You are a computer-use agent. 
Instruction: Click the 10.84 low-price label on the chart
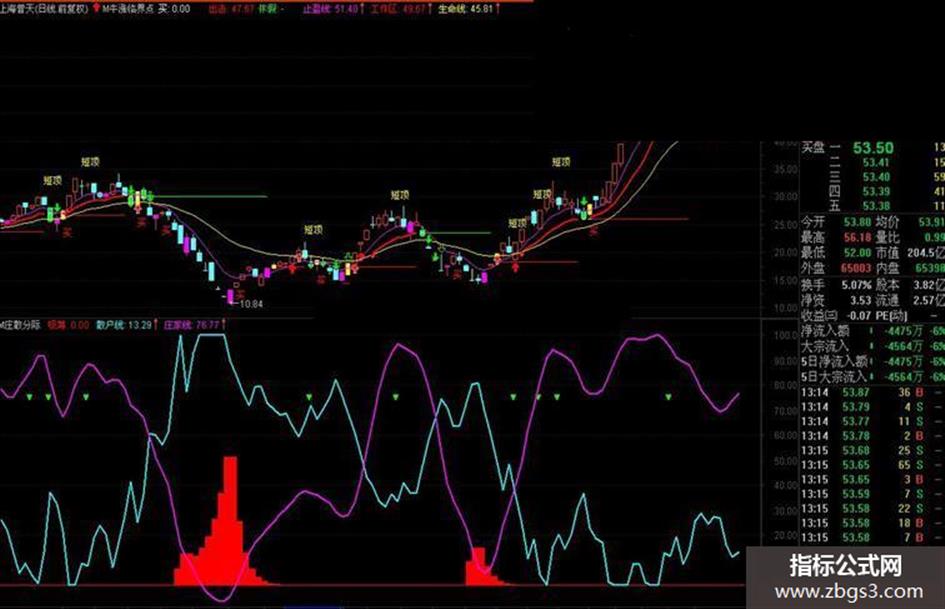(x=251, y=304)
